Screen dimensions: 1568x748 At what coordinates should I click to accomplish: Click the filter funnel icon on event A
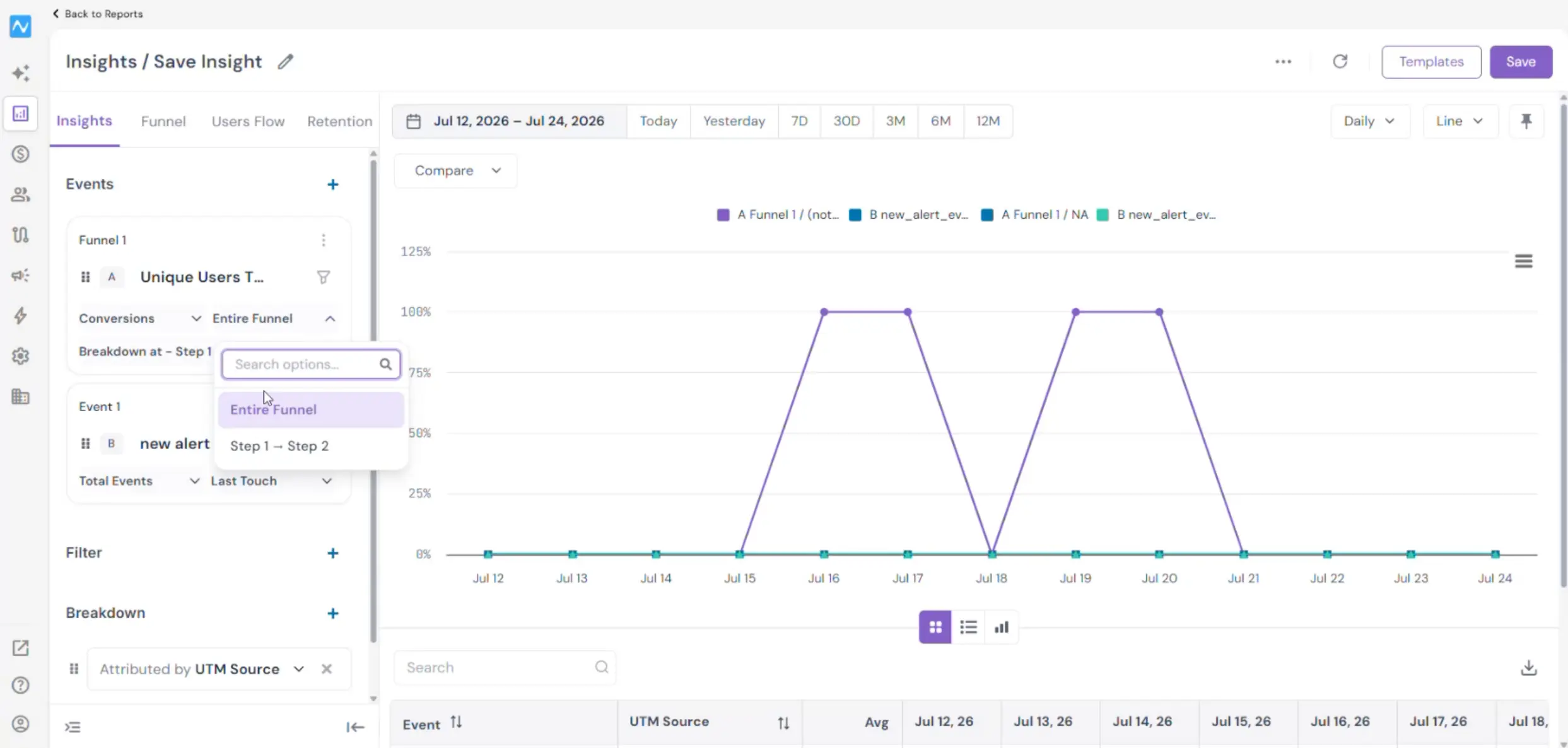click(323, 277)
